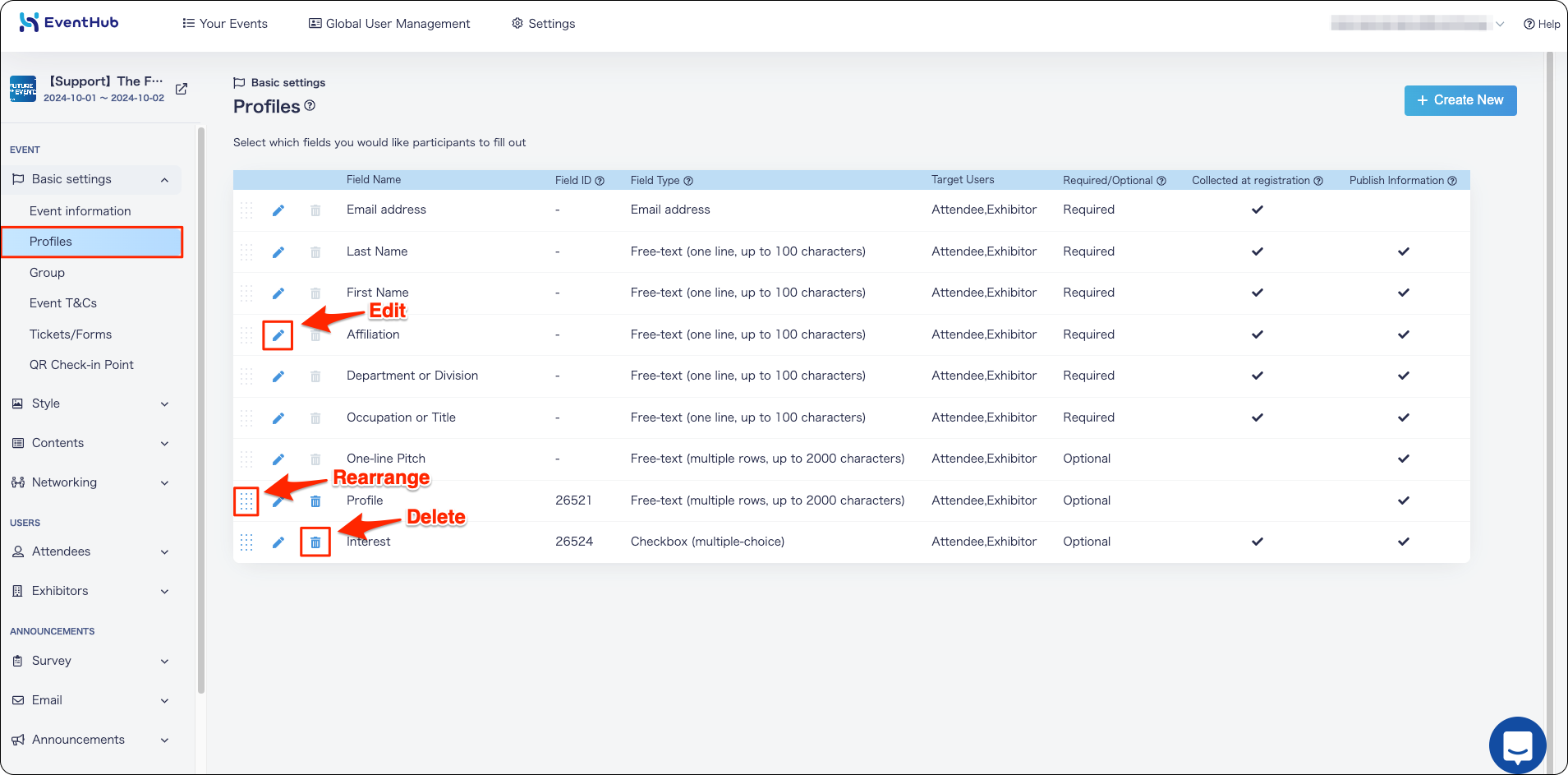Show Publish Information help tooltip

pyautogui.click(x=1452, y=181)
